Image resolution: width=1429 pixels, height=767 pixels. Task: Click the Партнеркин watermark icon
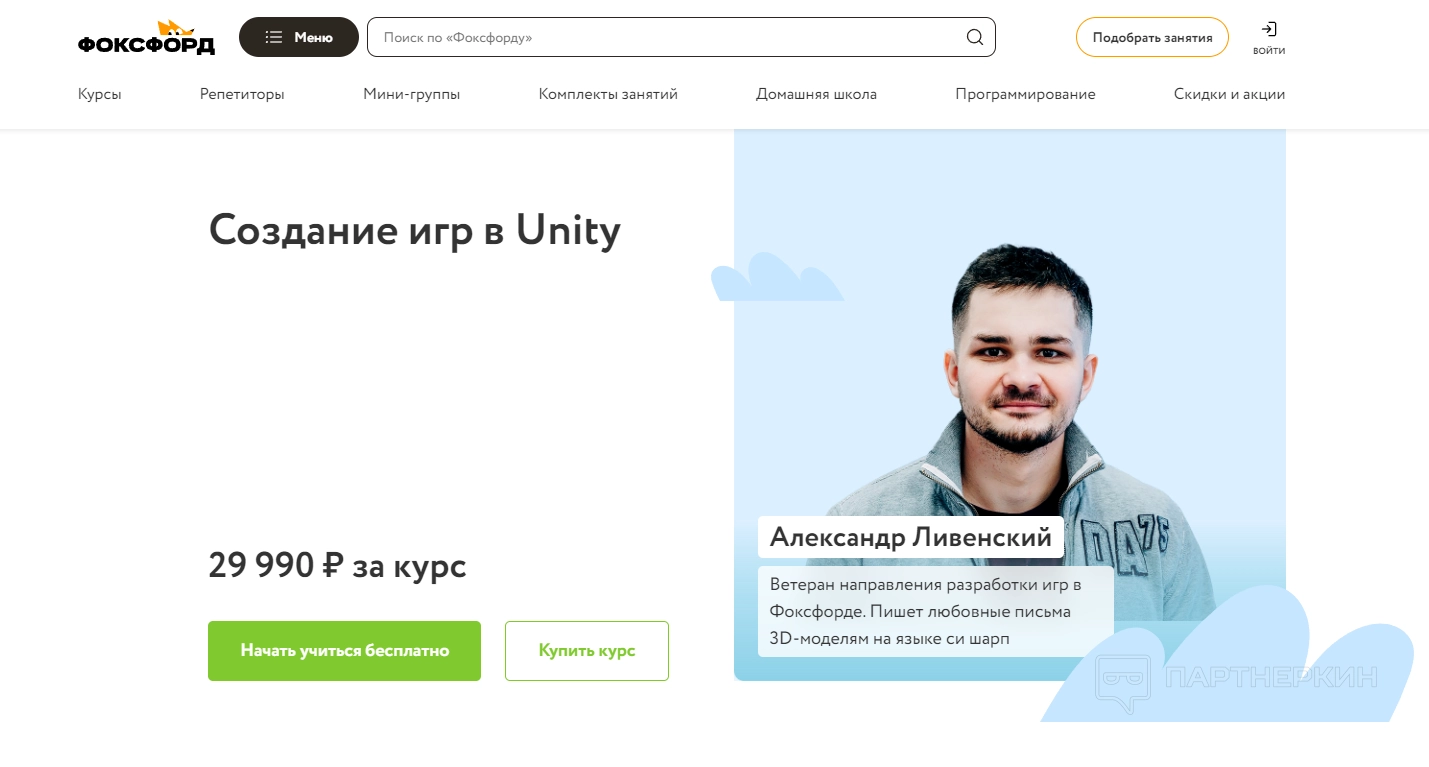click(x=1123, y=682)
